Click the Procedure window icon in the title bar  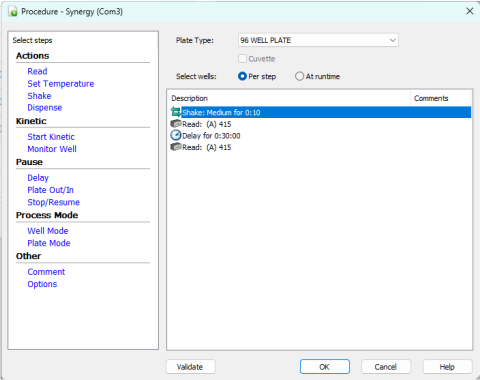13,12
